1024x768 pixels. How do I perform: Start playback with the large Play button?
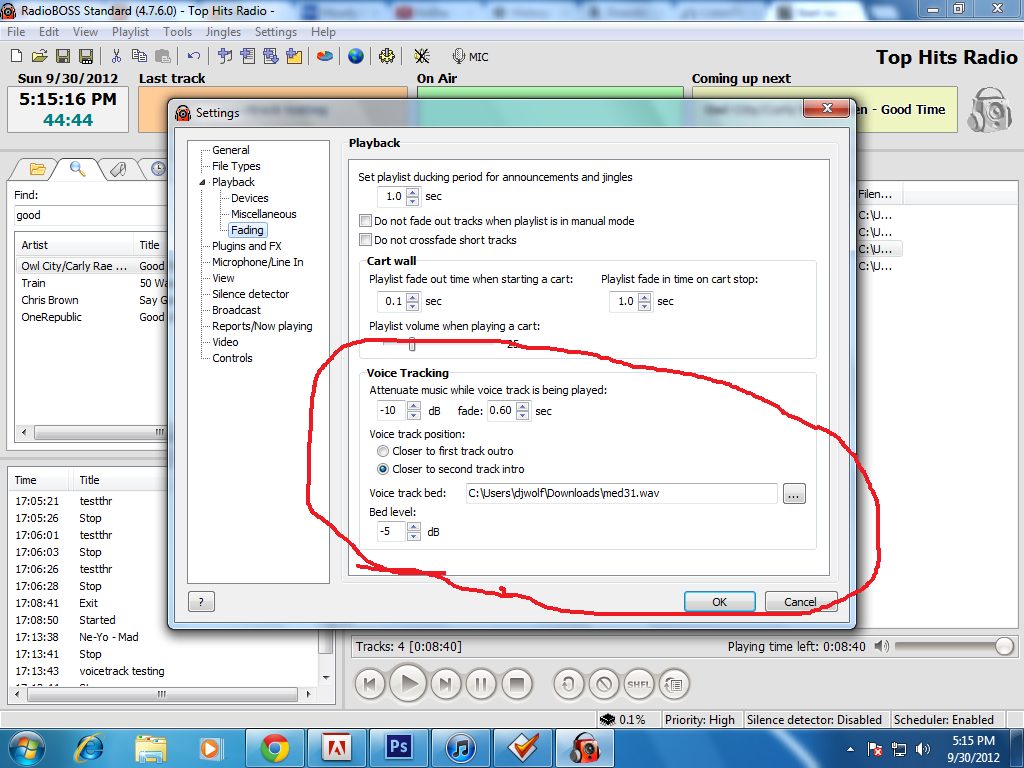coord(409,684)
